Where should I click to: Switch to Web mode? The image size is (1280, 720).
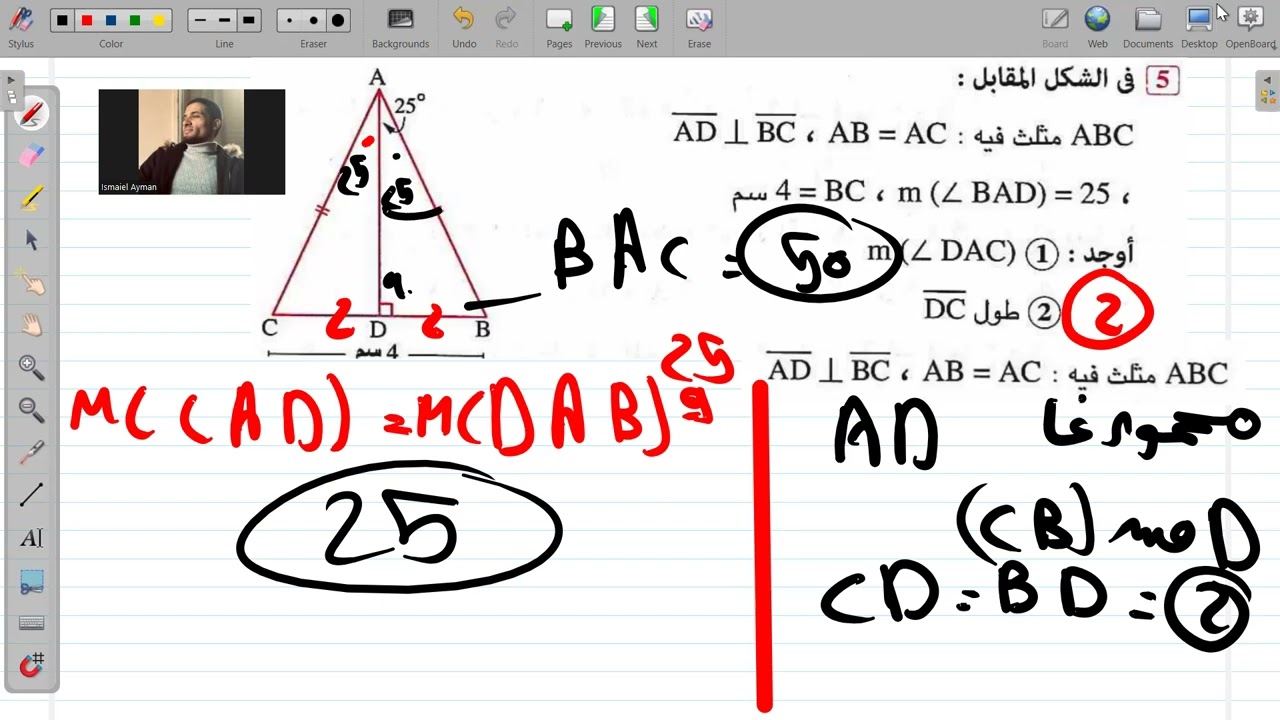click(1097, 27)
